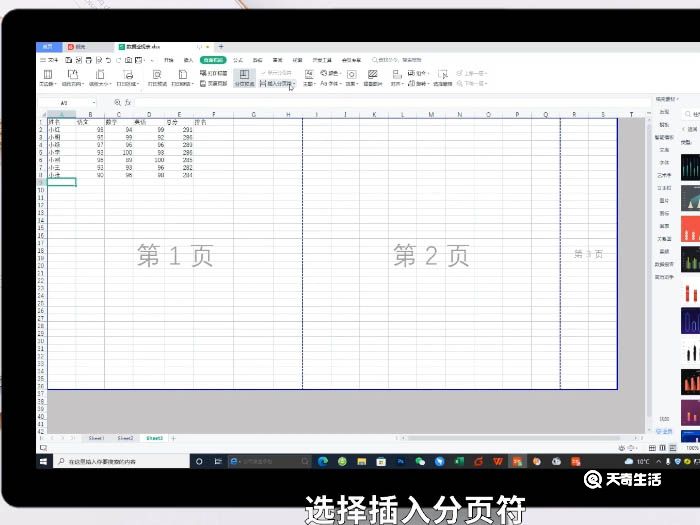The width and height of the screenshot is (700, 525).
Task: Click the Windows Start button
Action: click(x=43, y=462)
